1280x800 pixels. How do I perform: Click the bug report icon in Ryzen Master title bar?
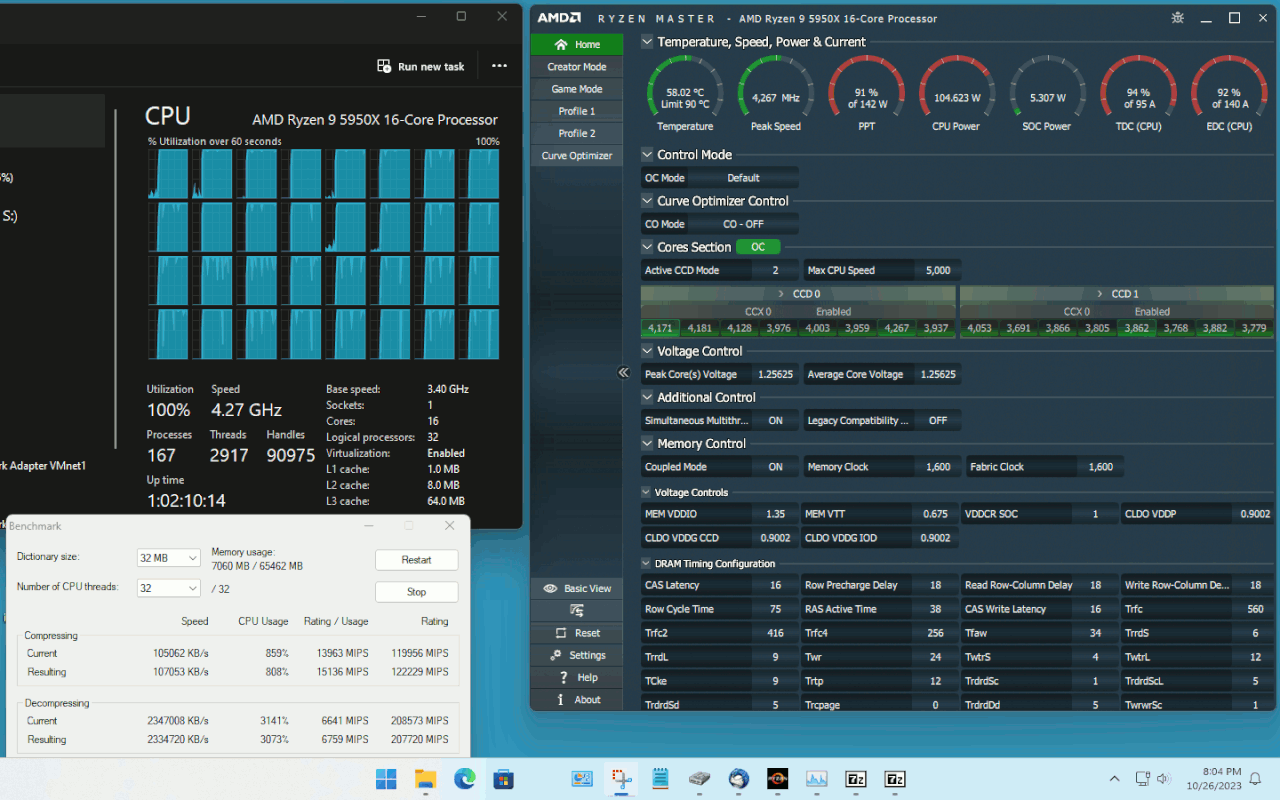(x=1178, y=18)
